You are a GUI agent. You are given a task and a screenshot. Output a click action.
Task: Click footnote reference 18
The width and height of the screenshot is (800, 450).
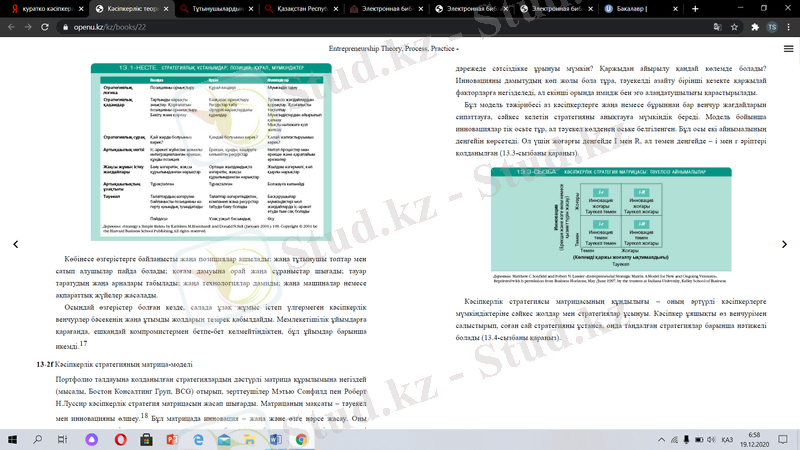tap(144, 415)
